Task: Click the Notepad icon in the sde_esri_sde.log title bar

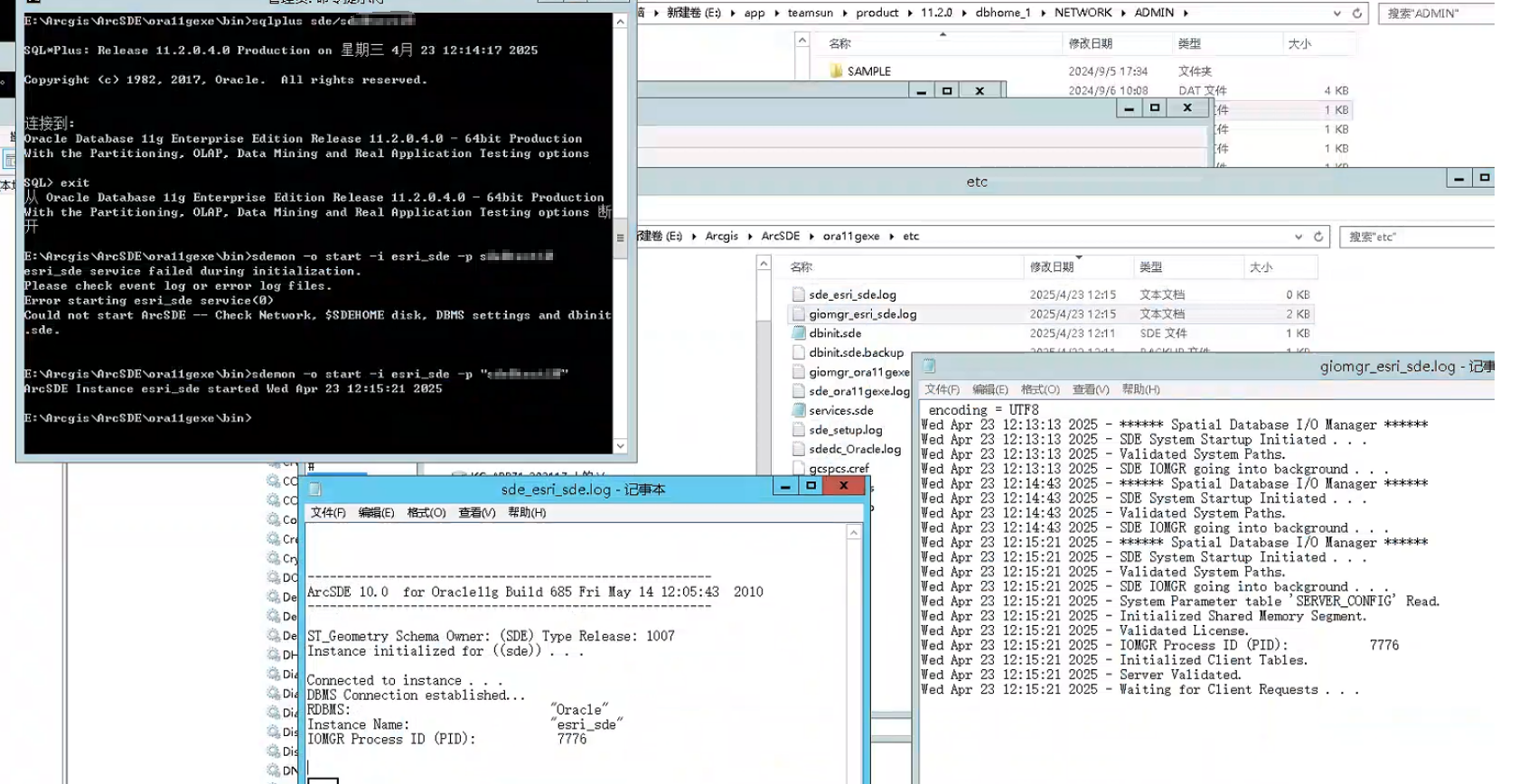Action: point(315,489)
